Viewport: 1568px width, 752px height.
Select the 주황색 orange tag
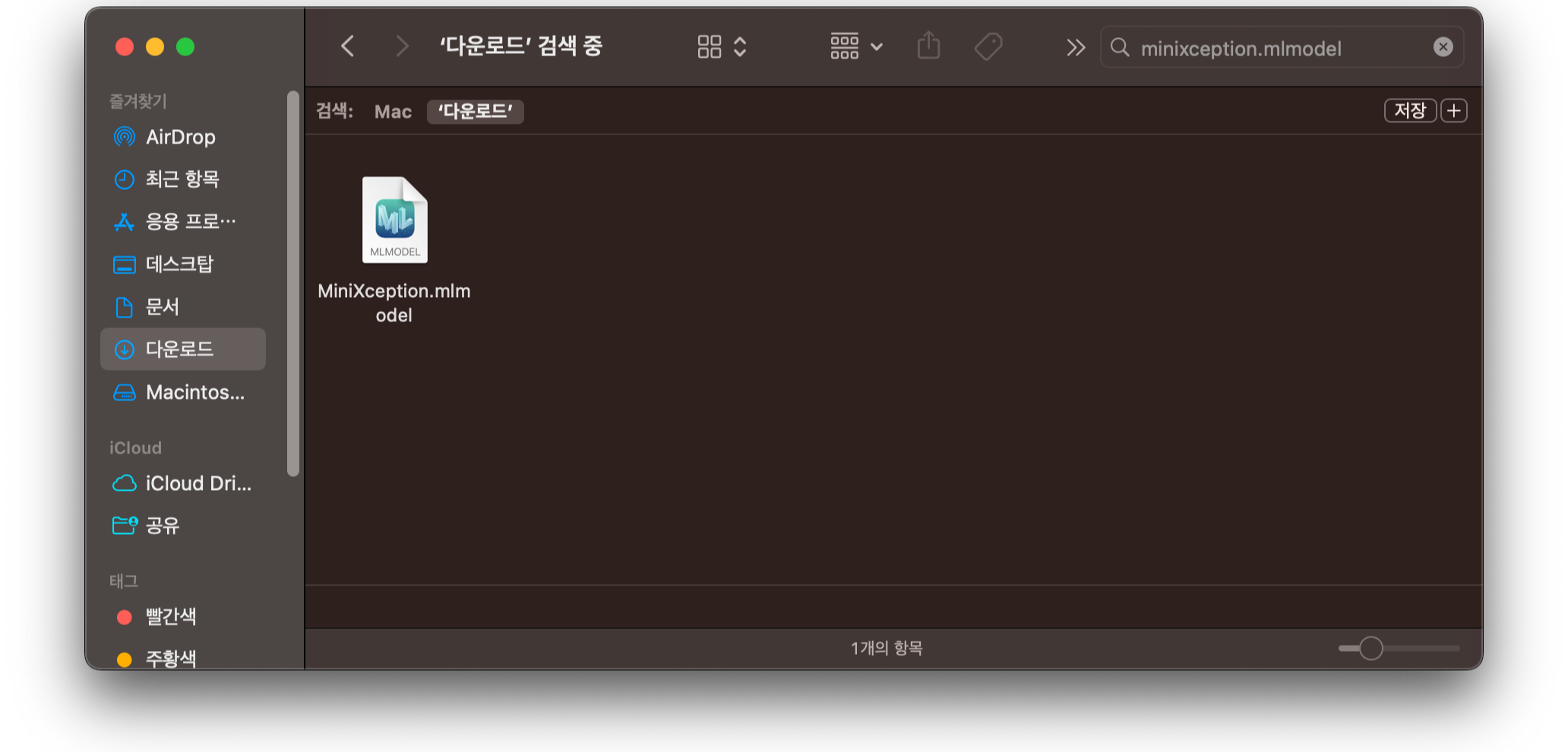[182, 658]
